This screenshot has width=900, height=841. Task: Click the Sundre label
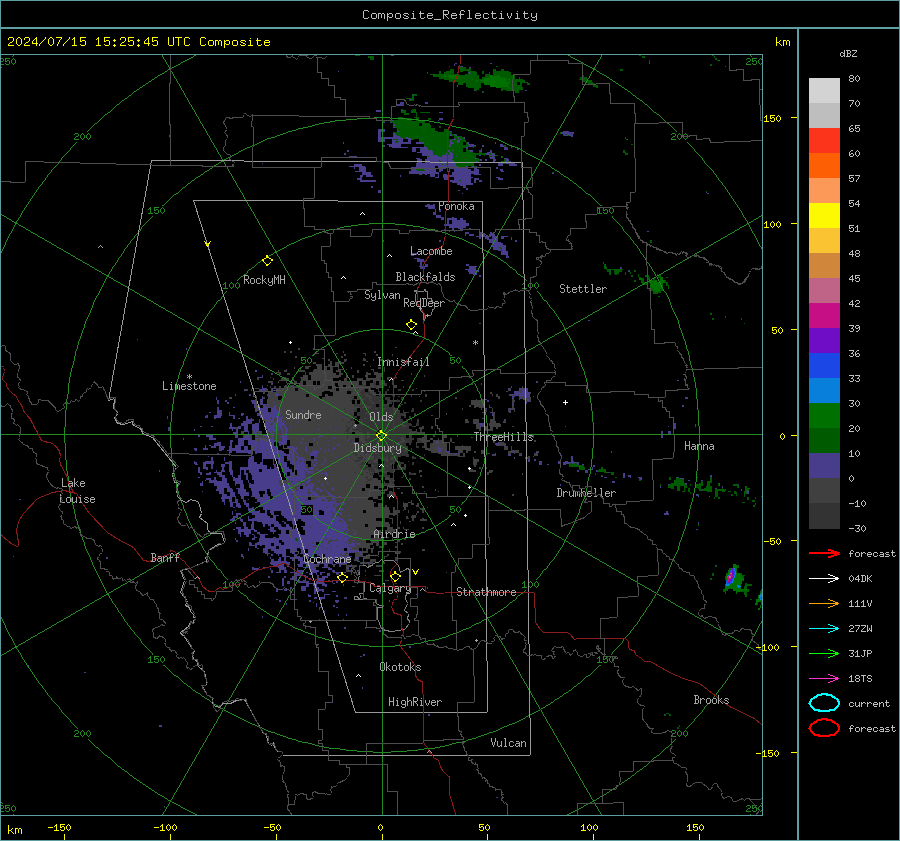[x=303, y=414]
